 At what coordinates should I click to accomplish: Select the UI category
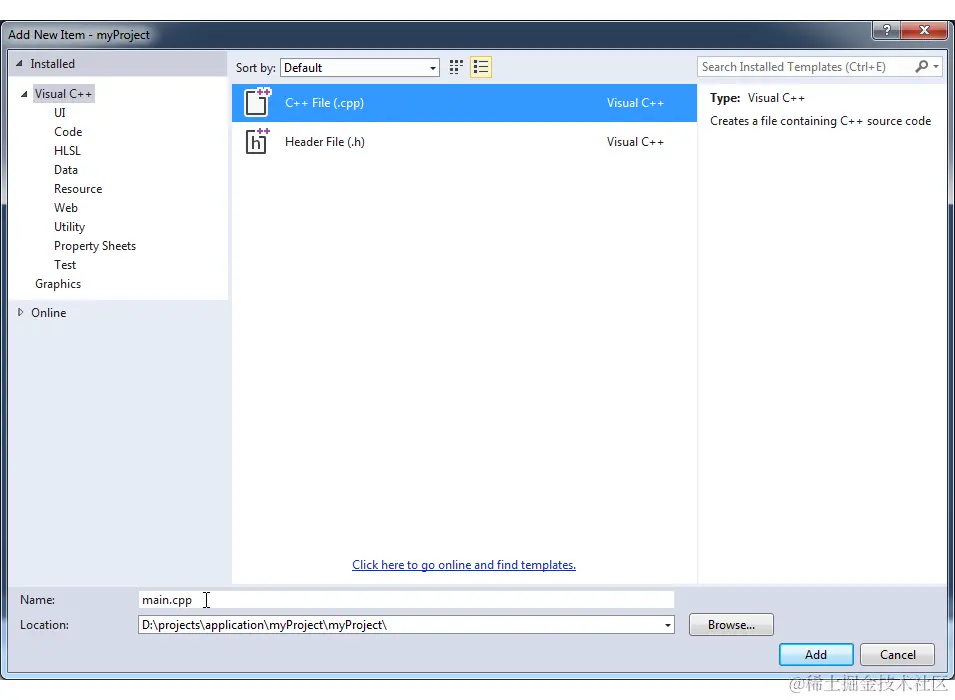pos(60,113)
